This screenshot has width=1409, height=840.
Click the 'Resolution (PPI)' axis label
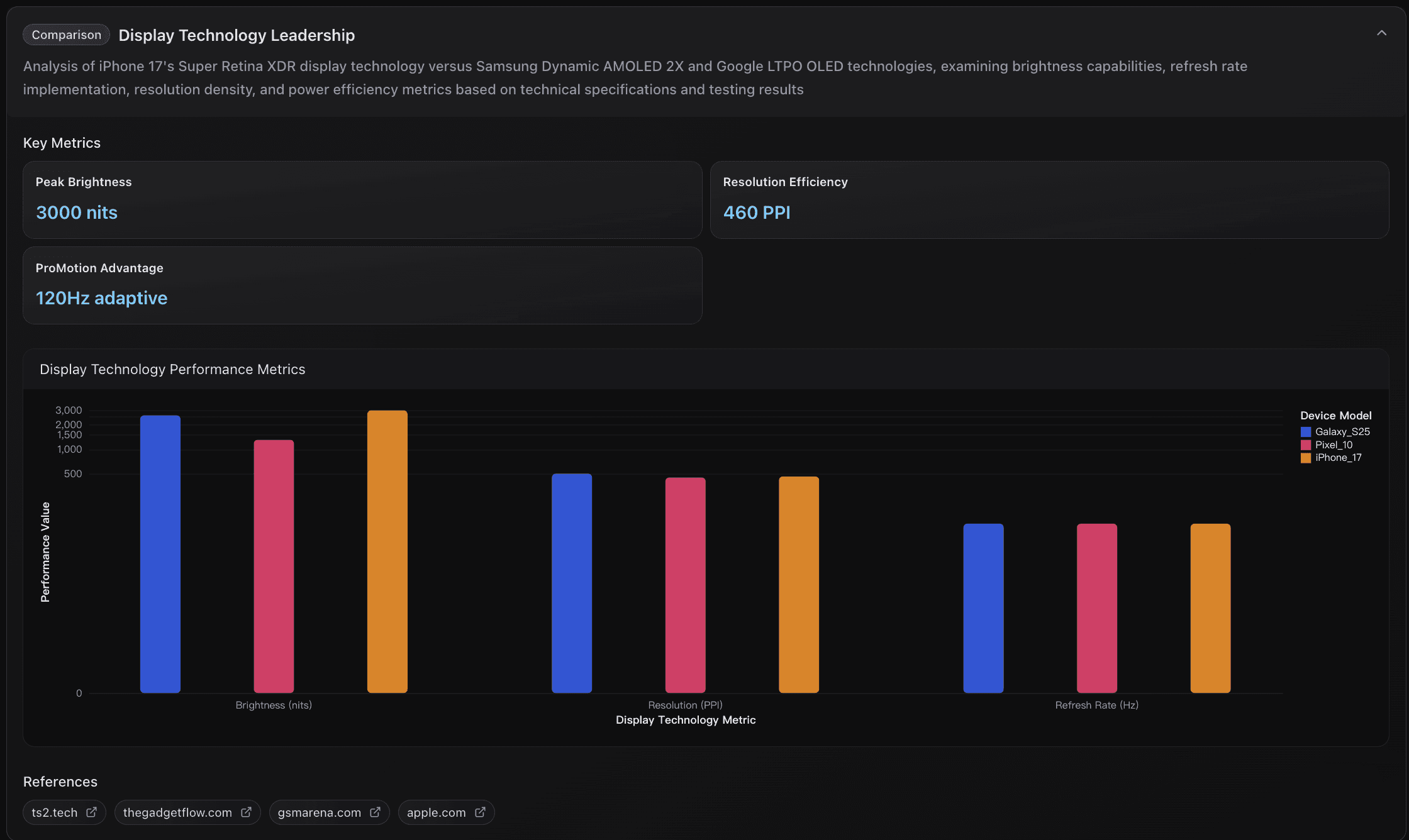(x=686, y=705)
